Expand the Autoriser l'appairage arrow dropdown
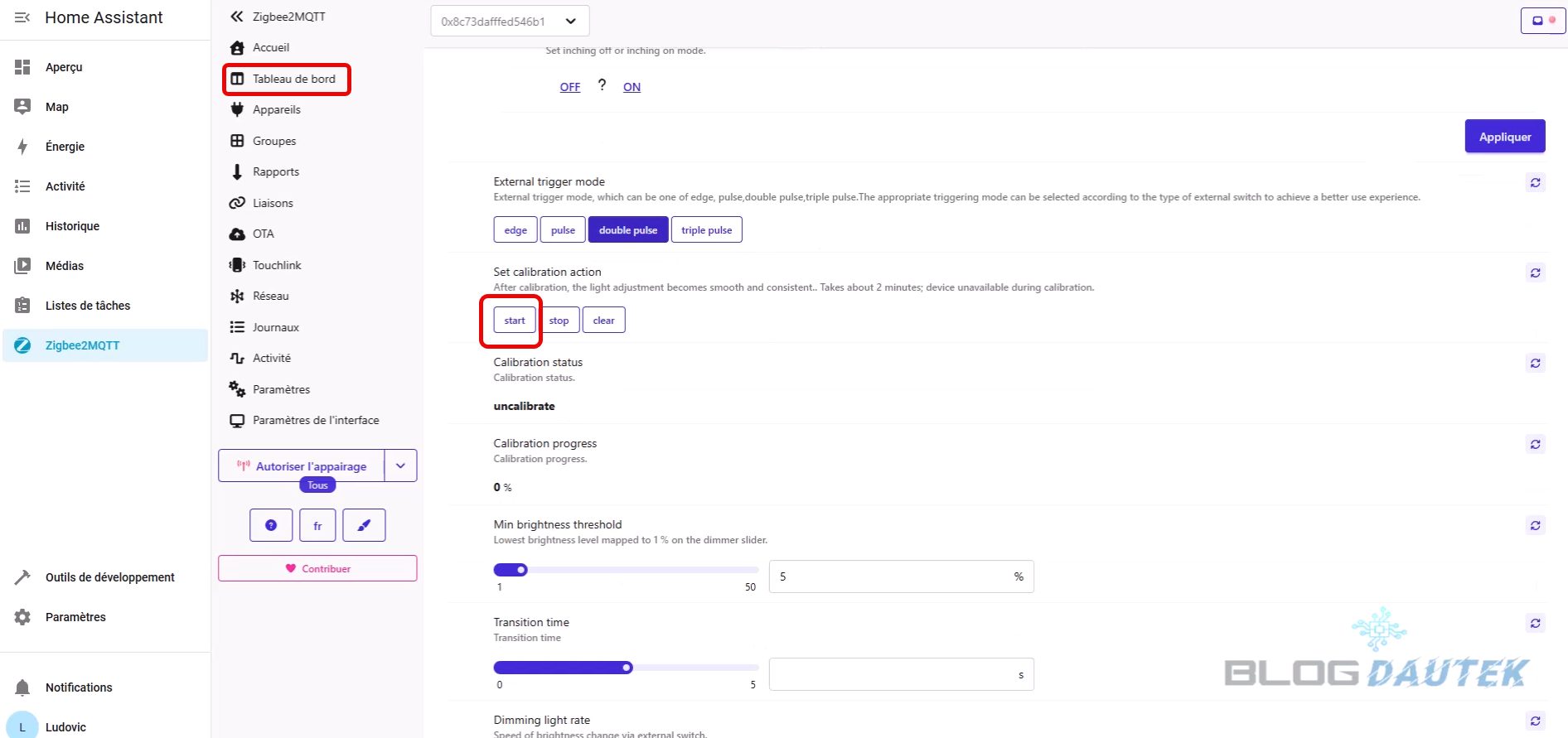 click(x=400, y=465)
